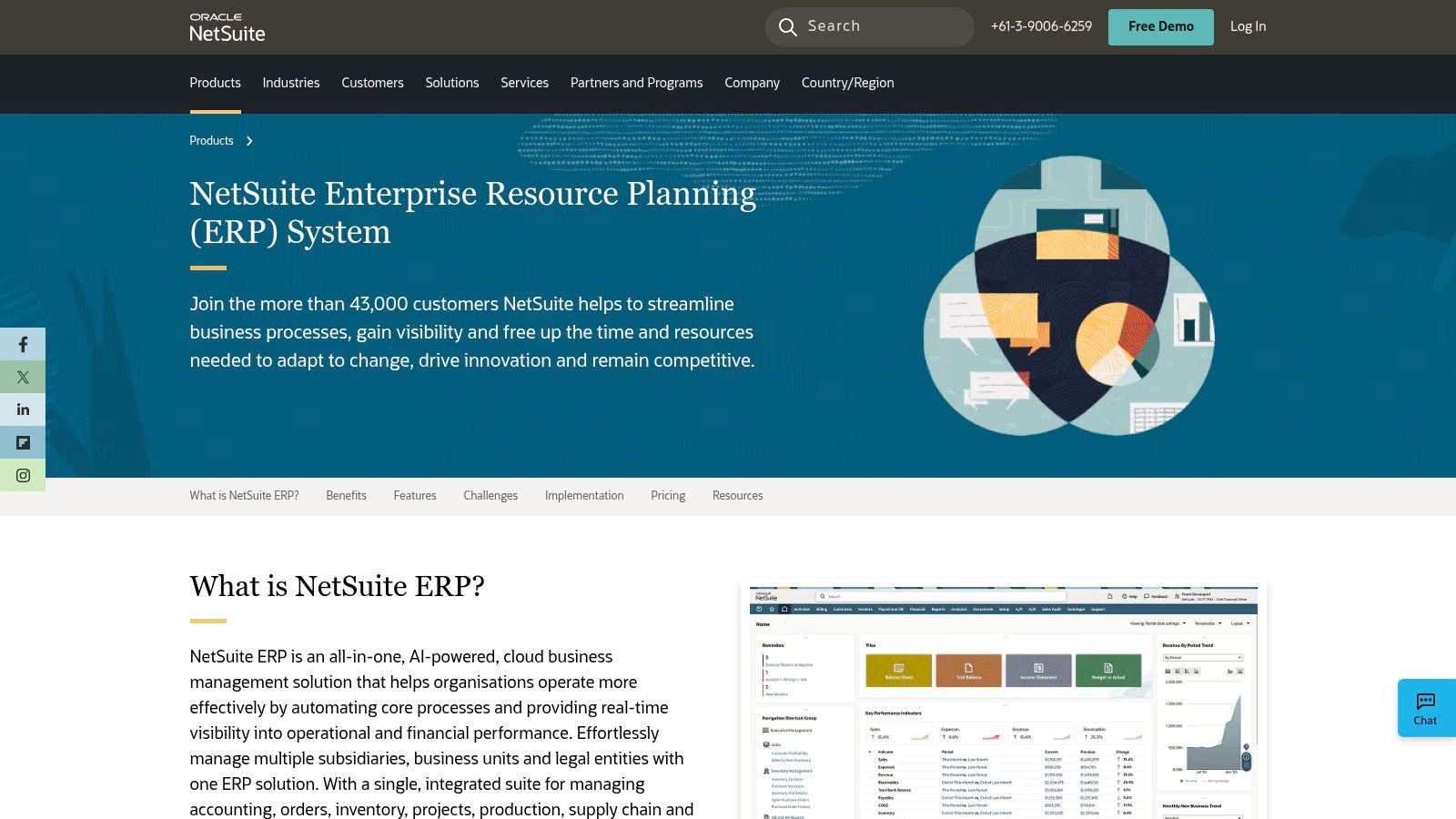Select the X (Twitter) share icon
1456x819 pixels.
(23, 377)
